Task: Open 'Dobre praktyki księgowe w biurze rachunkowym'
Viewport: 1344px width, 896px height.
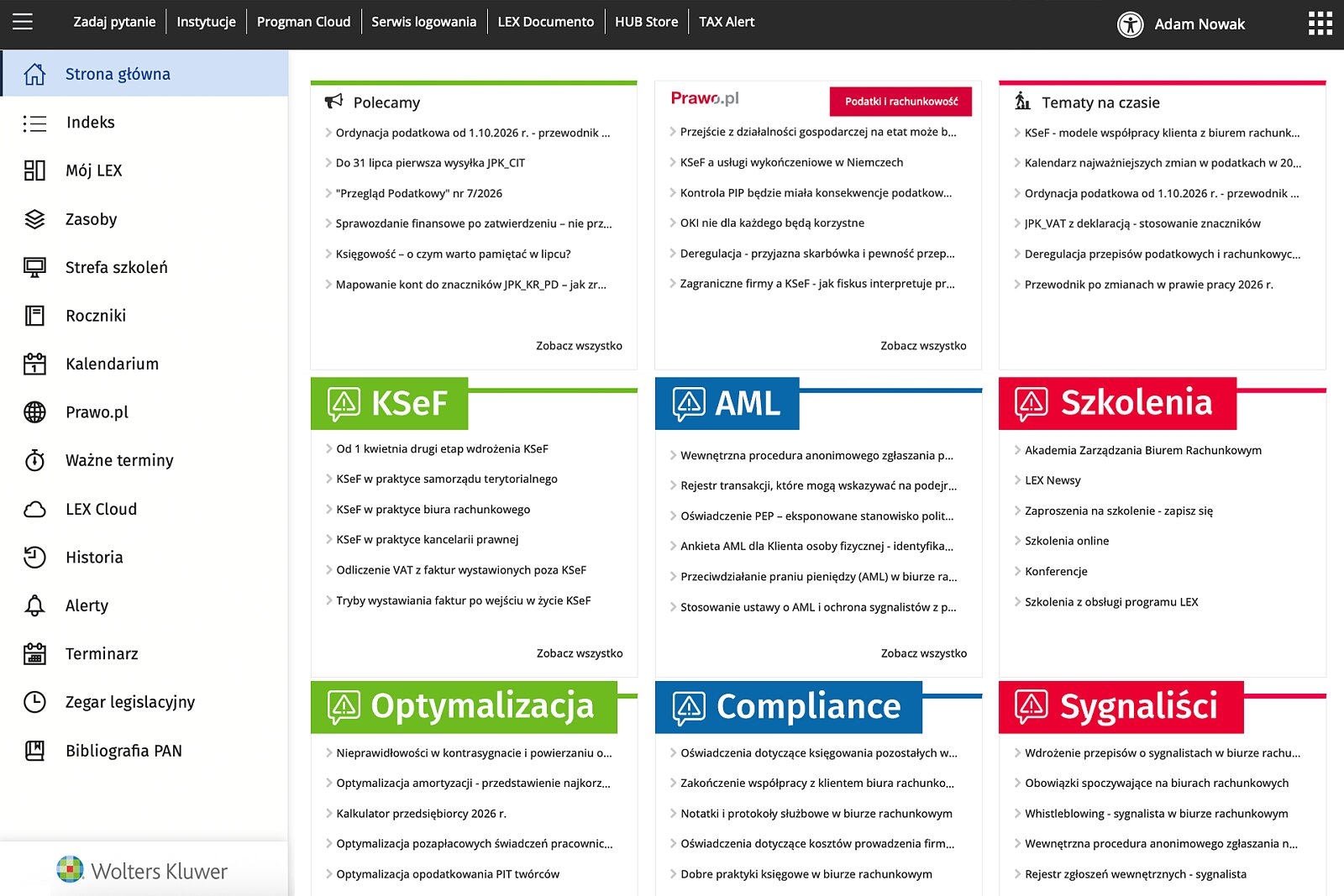Action: [806, 873]
